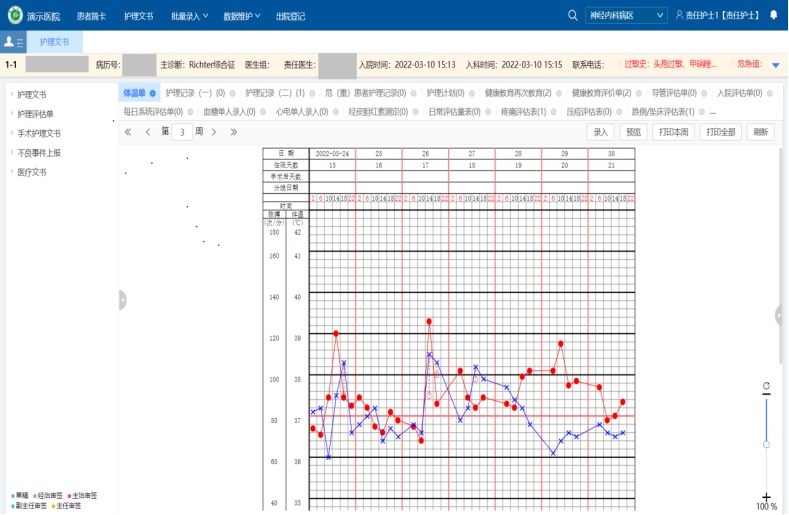Expand the 护理评估单 tree node

point(36,114)
